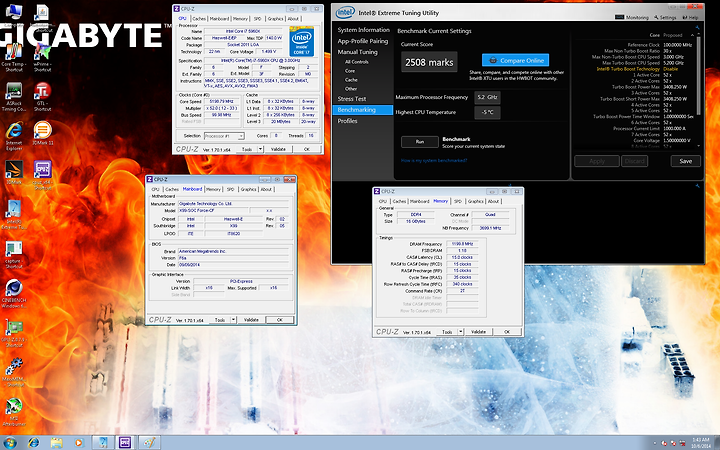This screenshot has width=720, height=450.
Task: Open the Computer icon on desktop
Action: [x=14, y=16]
